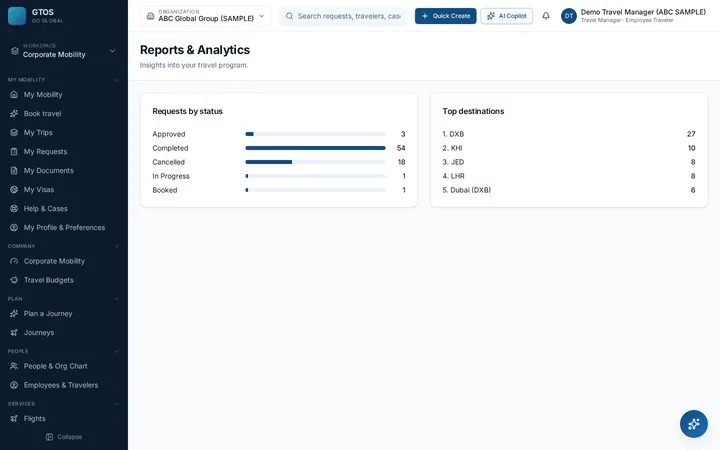Collapse the Company section chevron
720x450 pixels.
[116, 246]
